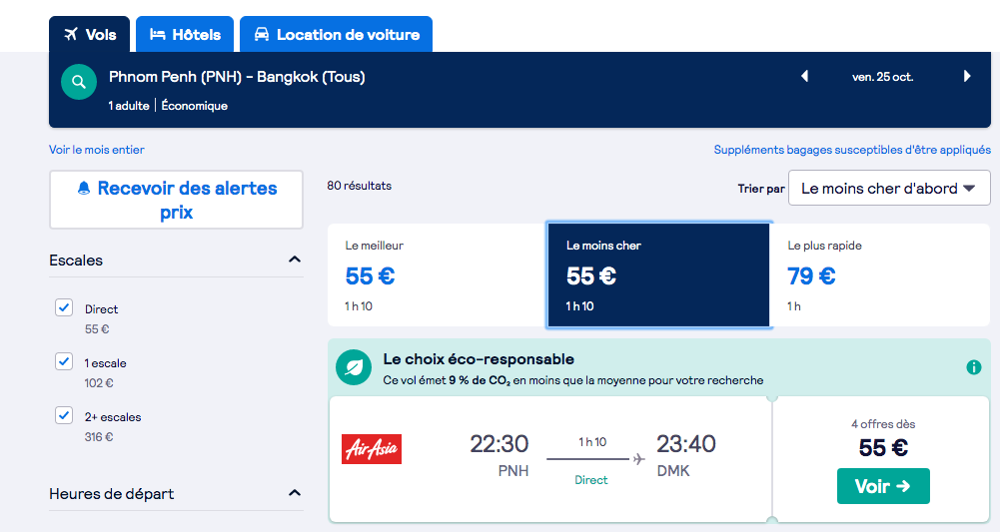
Task: Toggle the 2+ escales checkbox
Action: (x=64, y=415)
